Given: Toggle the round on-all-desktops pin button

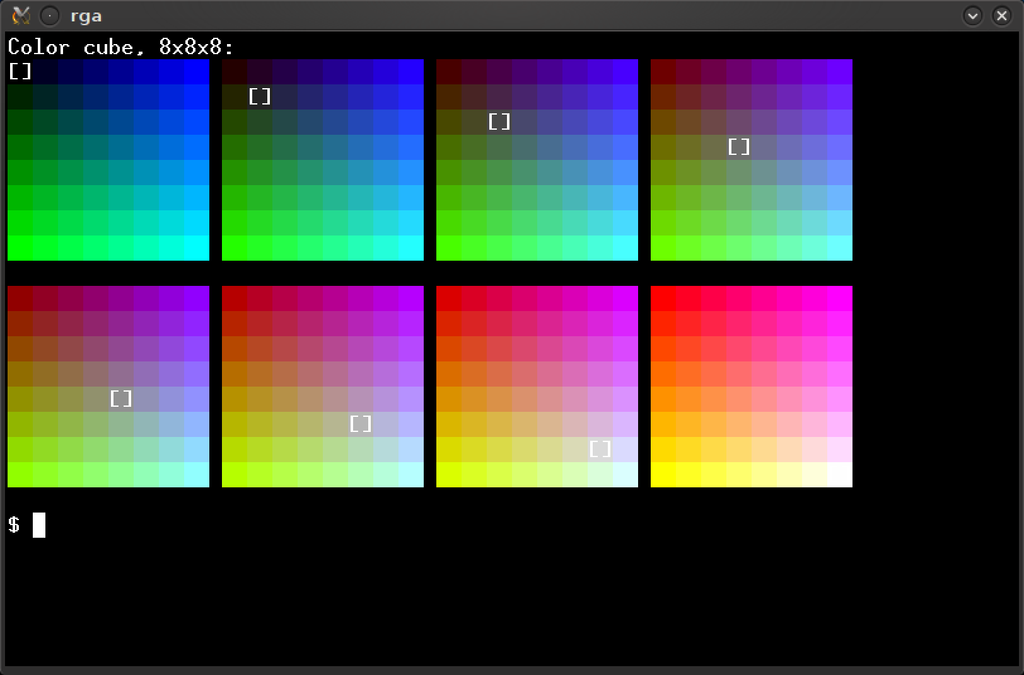Looking at the screenshot, I should tap(50, 15).
